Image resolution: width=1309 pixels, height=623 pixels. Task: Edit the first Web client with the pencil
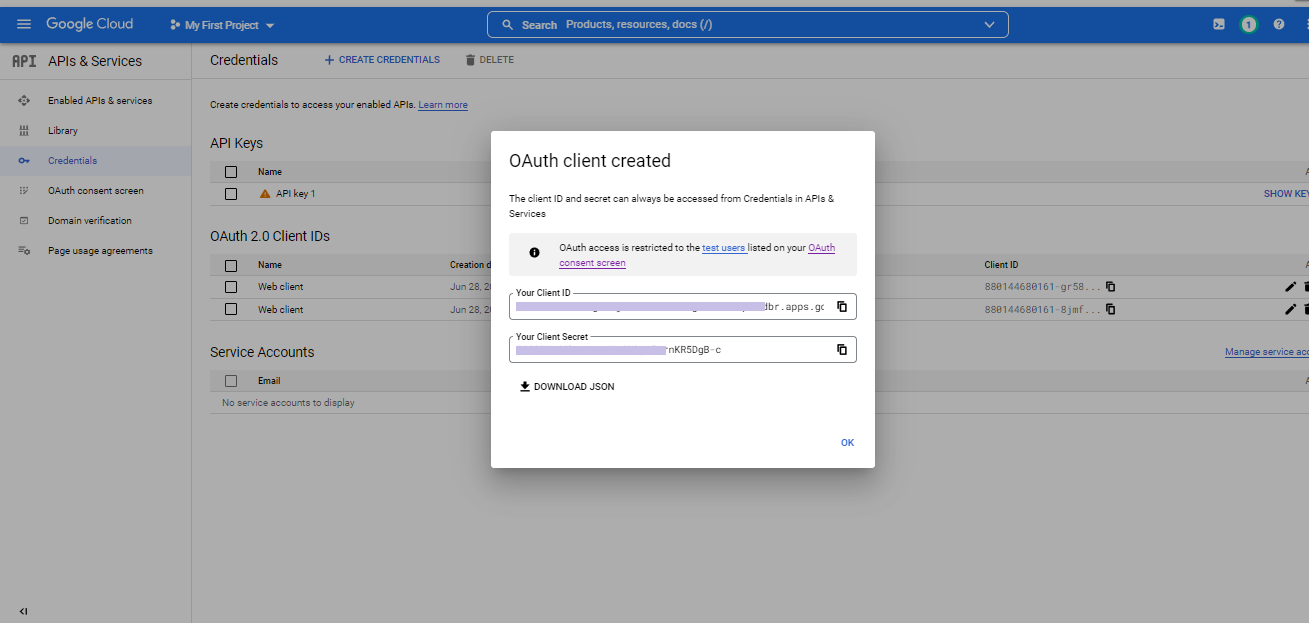tap(1290, 287)
